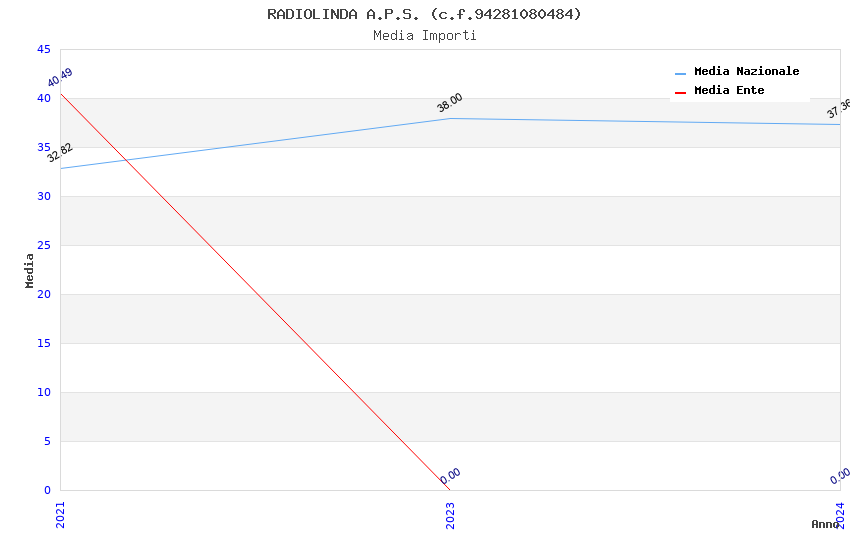Click the 40.49 data point label
The width and height of the screenshot is (850, 550).
[x=60, y=78]
